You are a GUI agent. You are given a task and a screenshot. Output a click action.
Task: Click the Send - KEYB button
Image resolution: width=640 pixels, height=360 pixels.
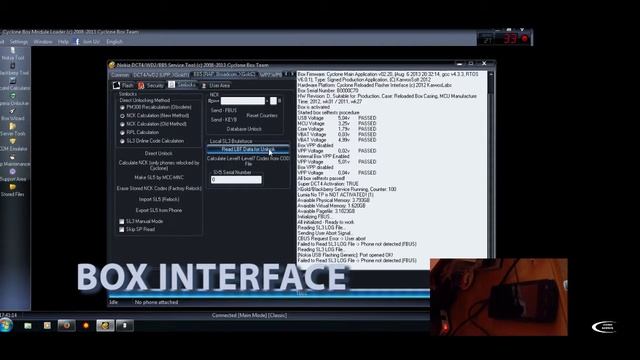click(224, 120)
